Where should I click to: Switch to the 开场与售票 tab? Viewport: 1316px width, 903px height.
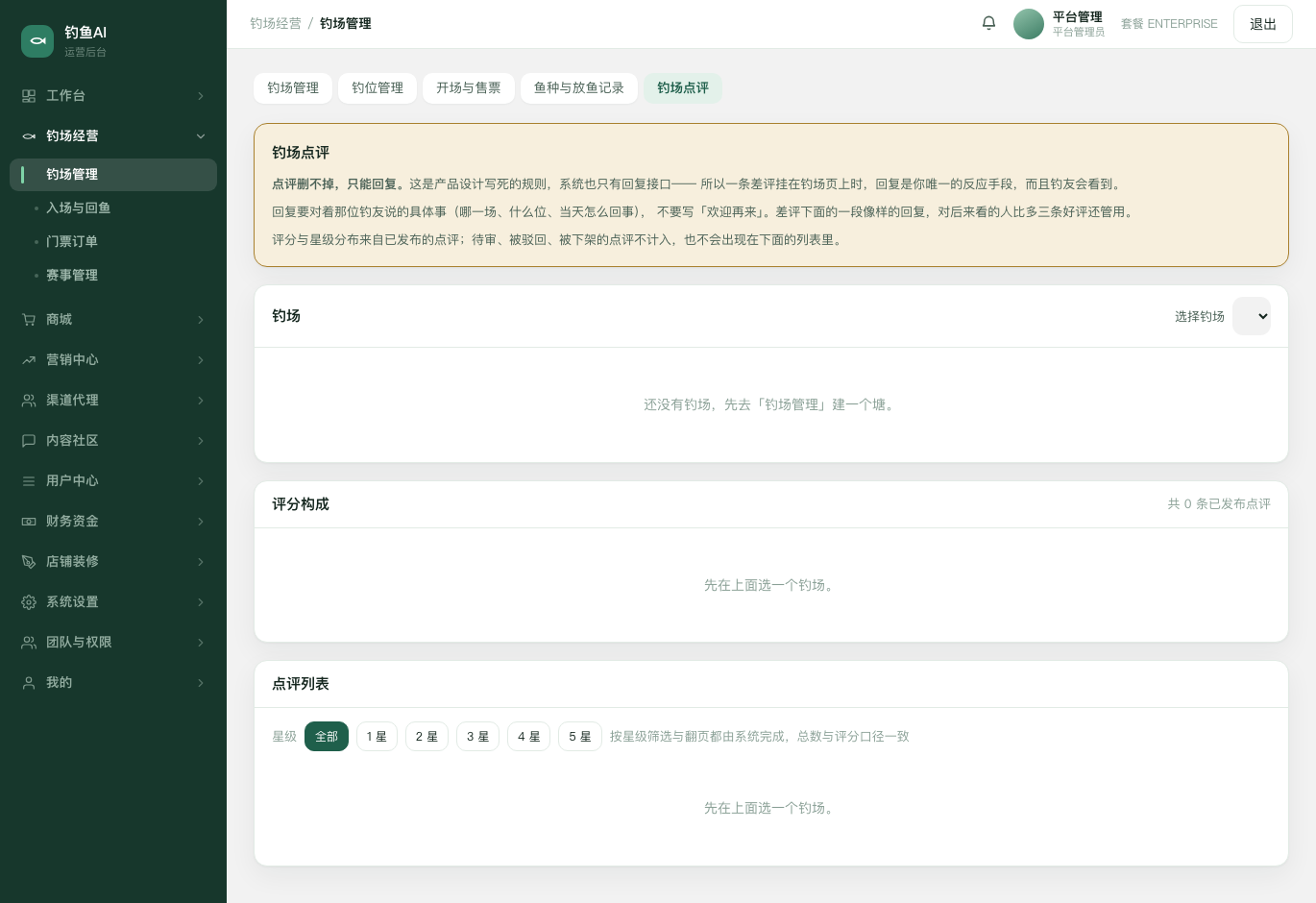[x=469, y=88]
